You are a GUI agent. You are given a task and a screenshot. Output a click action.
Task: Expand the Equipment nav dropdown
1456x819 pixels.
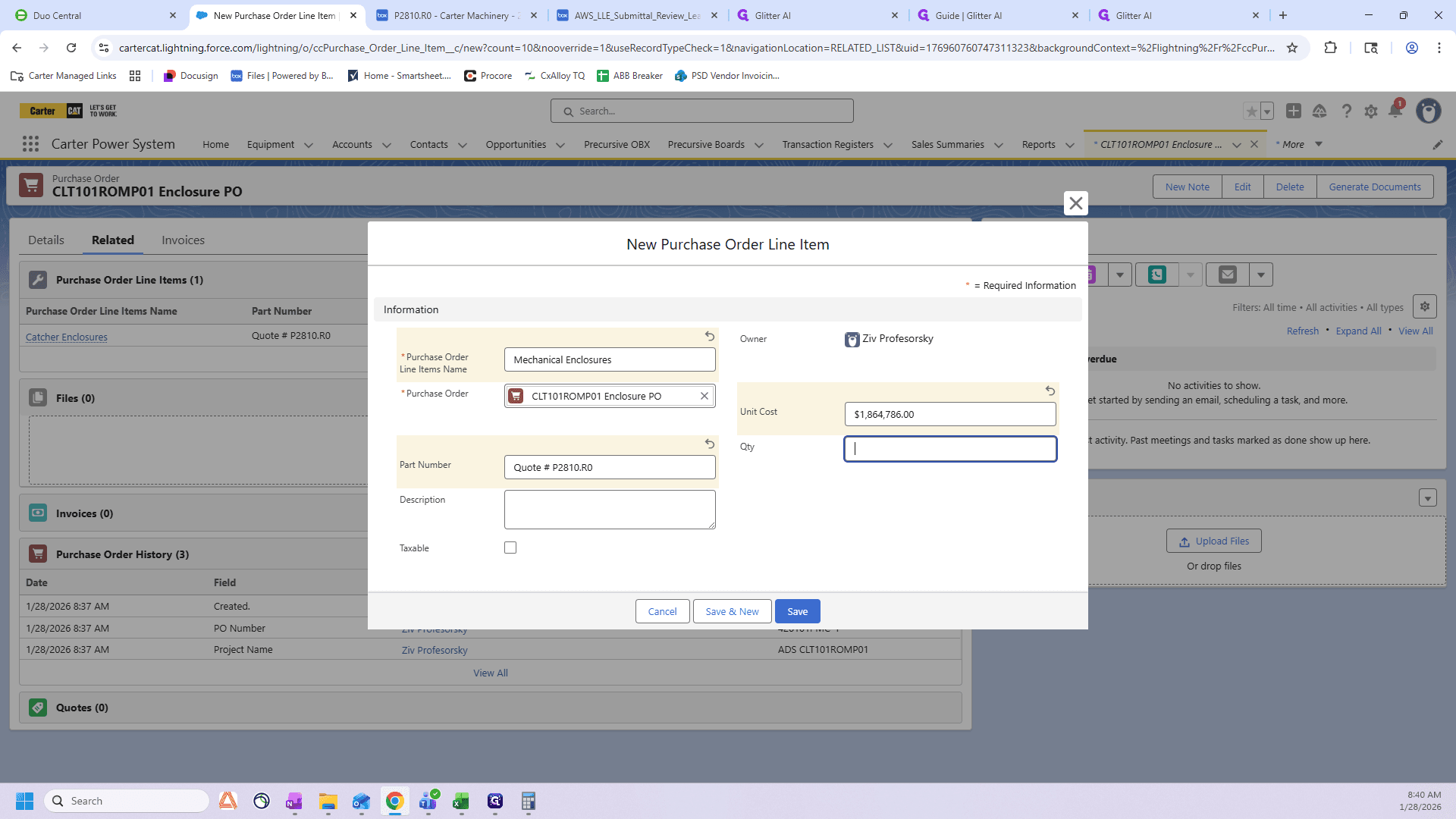309,145
